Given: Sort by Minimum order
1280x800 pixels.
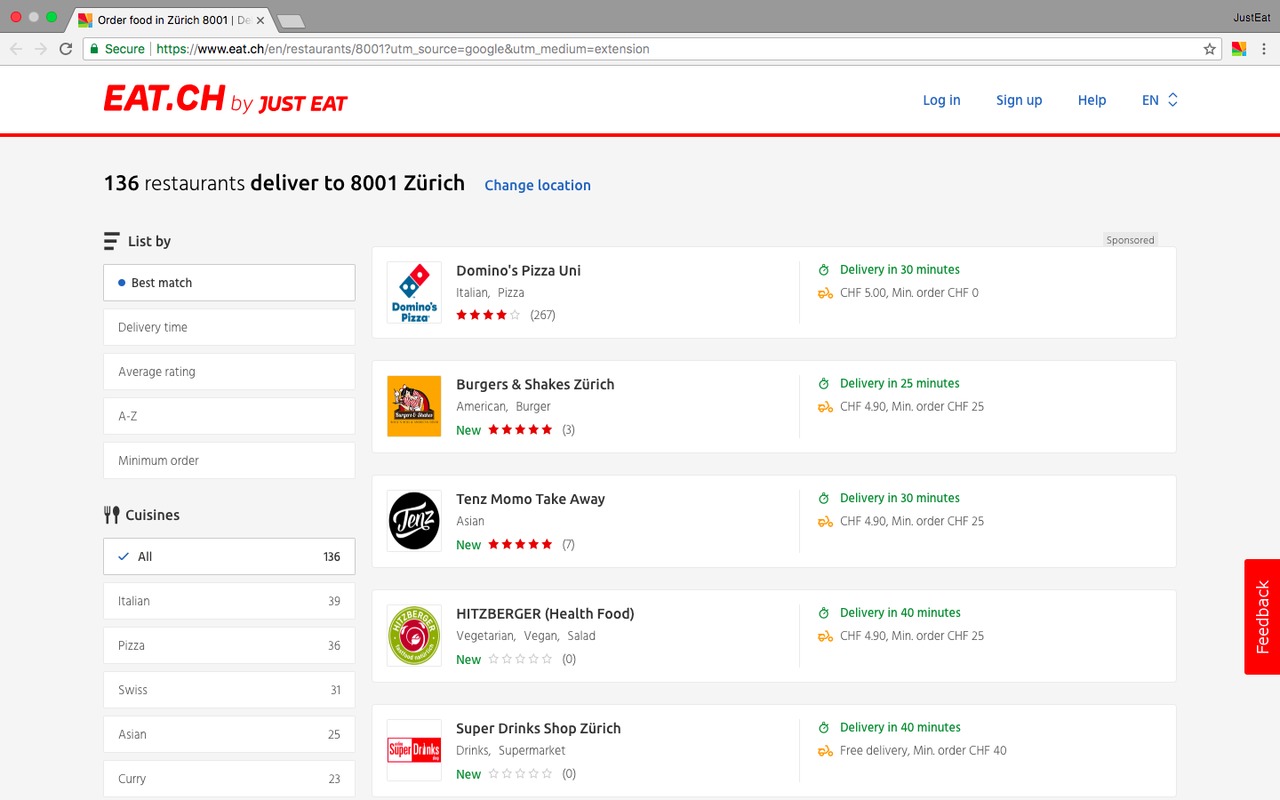Looking at the screenshot, I should point(229,461).
